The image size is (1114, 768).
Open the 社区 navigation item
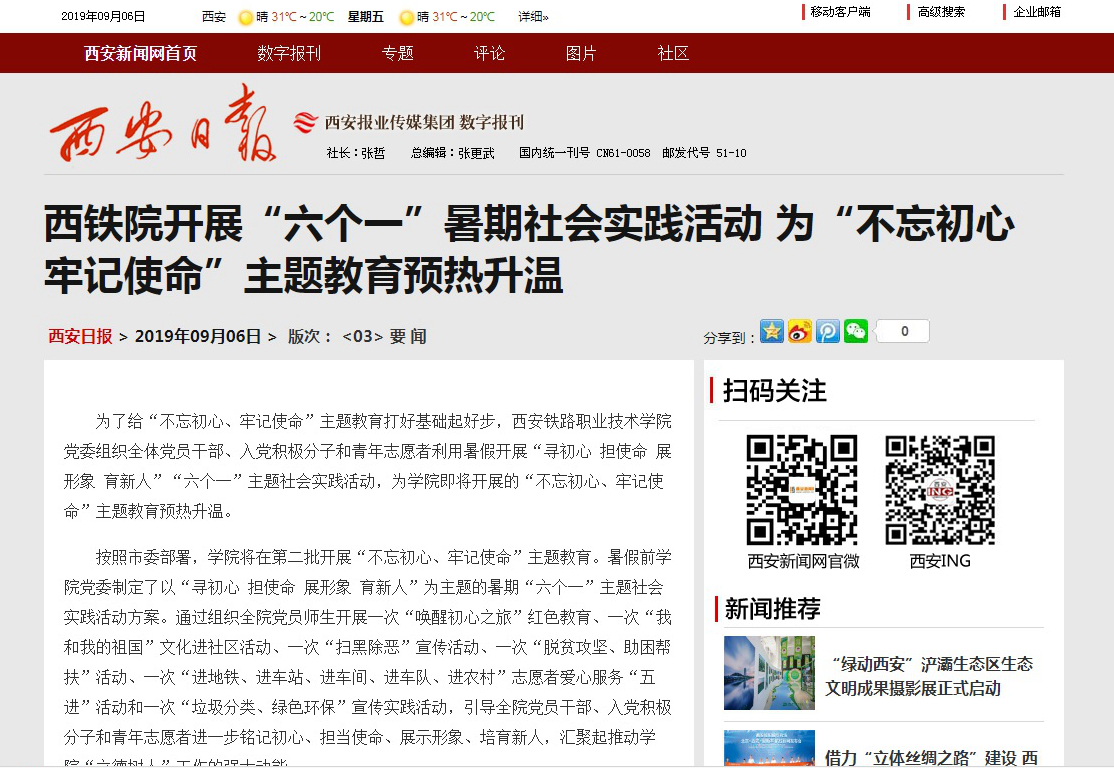point(673,53)
